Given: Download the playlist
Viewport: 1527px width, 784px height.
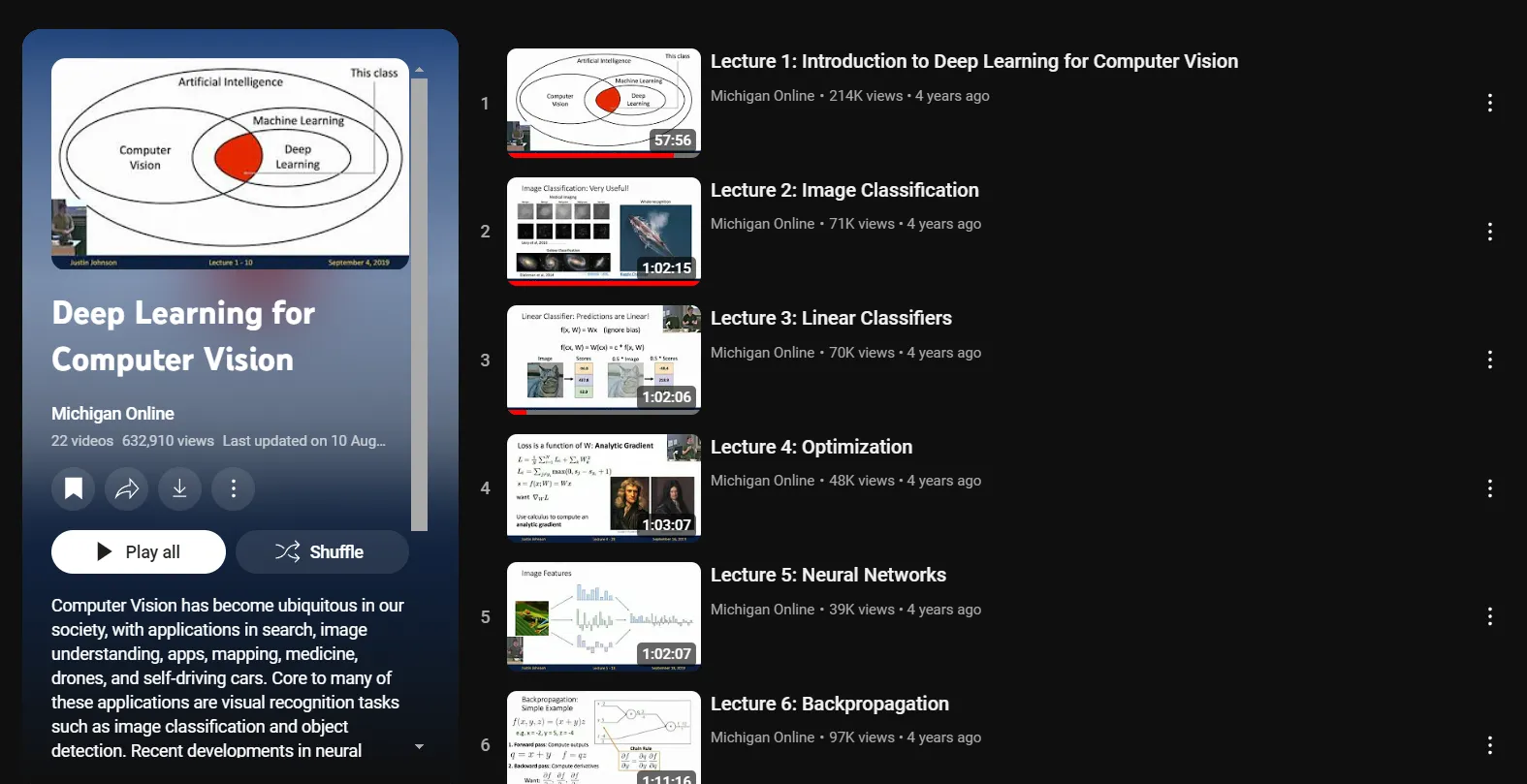Looking at the screenshot, I should point(180,488).
